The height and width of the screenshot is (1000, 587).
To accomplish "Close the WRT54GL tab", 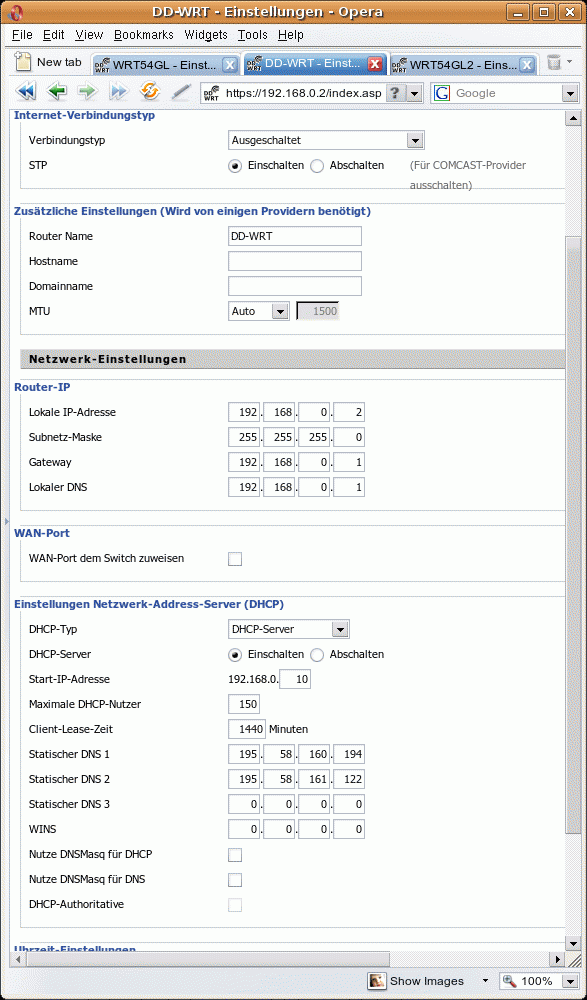I will (x=230, y=64).
